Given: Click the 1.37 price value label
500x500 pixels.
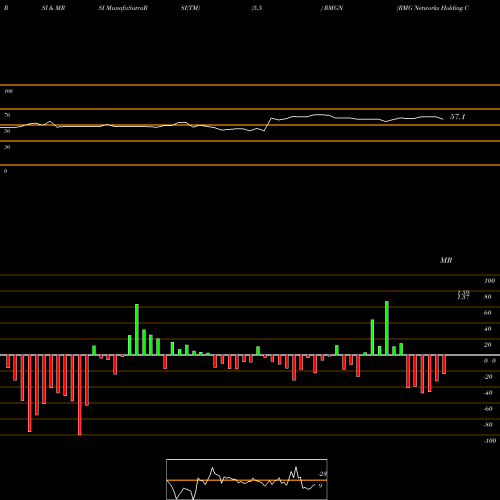Looking at the screenshot, I should (463, 297).
